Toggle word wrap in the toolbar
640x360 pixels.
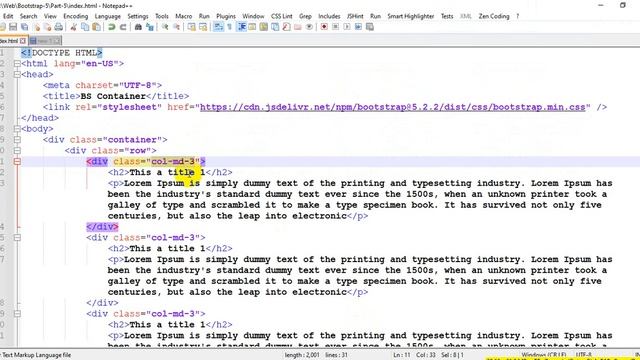click(x=218, y=27)
